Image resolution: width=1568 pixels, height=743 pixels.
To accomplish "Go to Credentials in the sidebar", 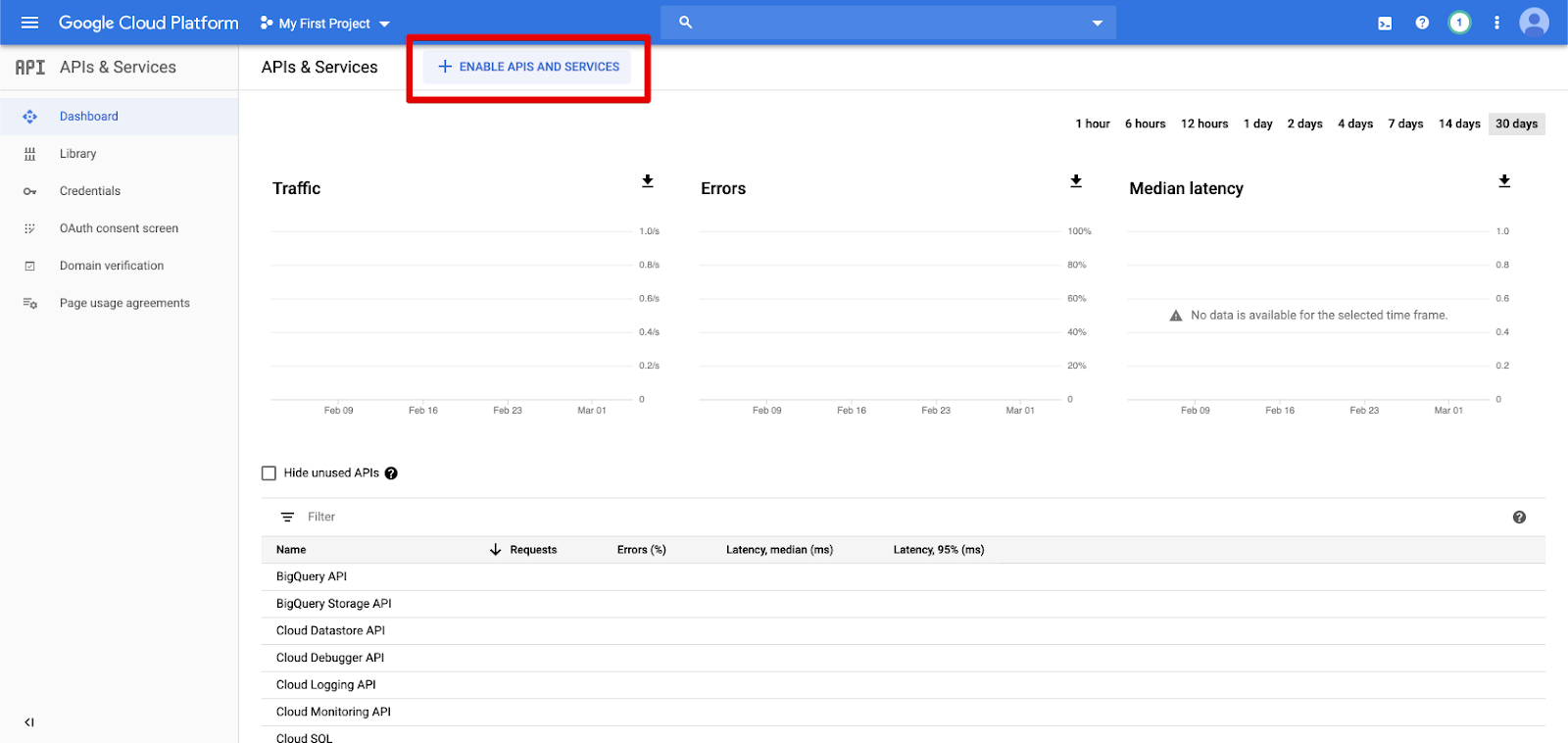I will click(90, 191).
